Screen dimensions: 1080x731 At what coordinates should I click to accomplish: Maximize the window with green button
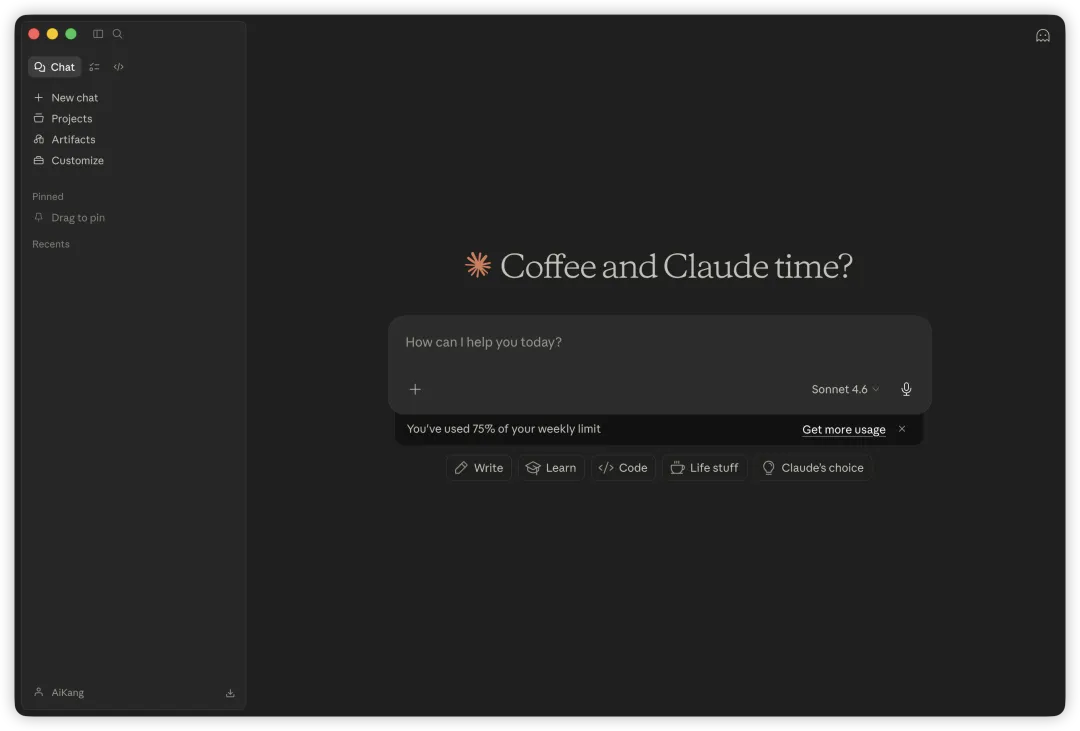click(x=71, y=34)
